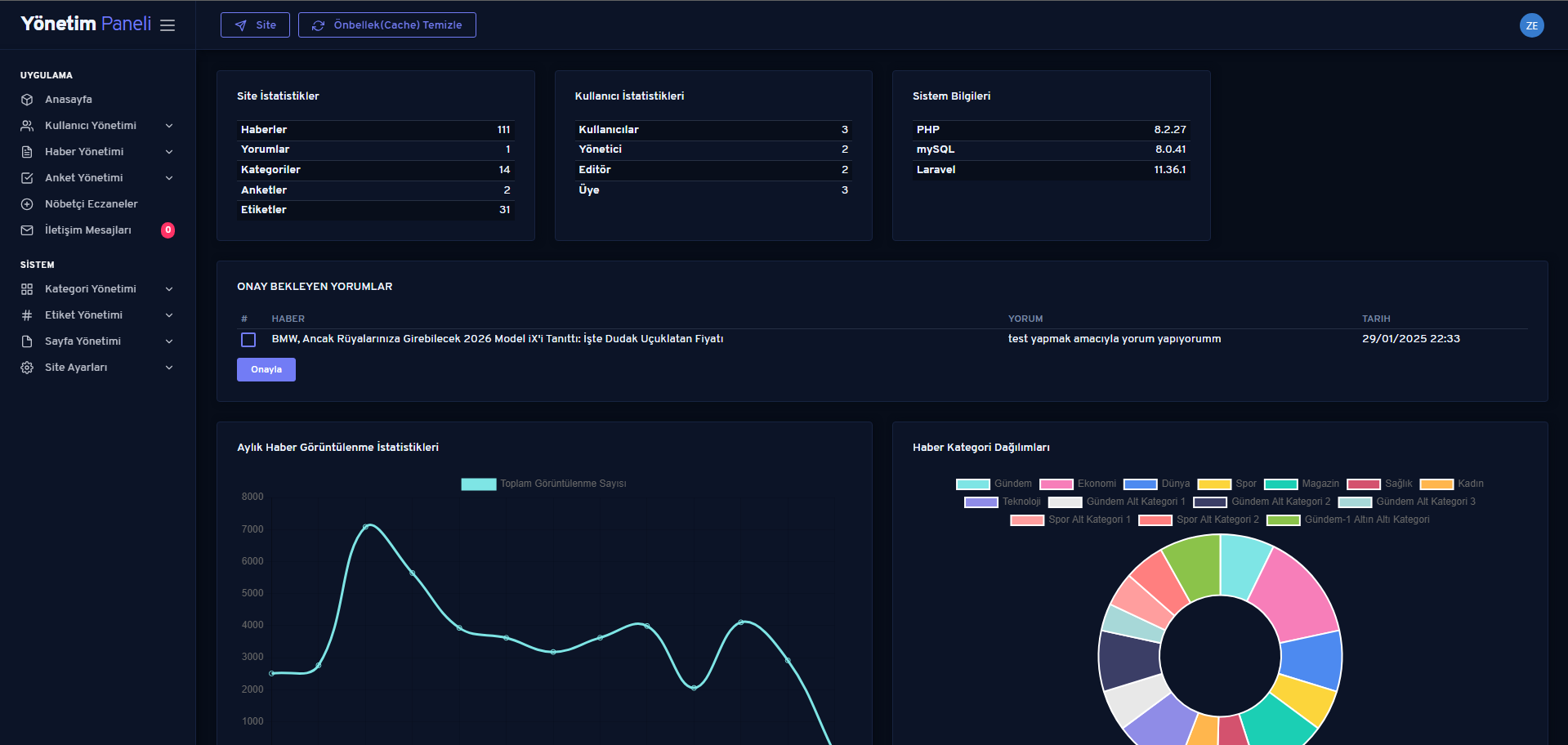Click the peak point on the line chart
The image size is (1568, 745).
[x=366, y=527]
